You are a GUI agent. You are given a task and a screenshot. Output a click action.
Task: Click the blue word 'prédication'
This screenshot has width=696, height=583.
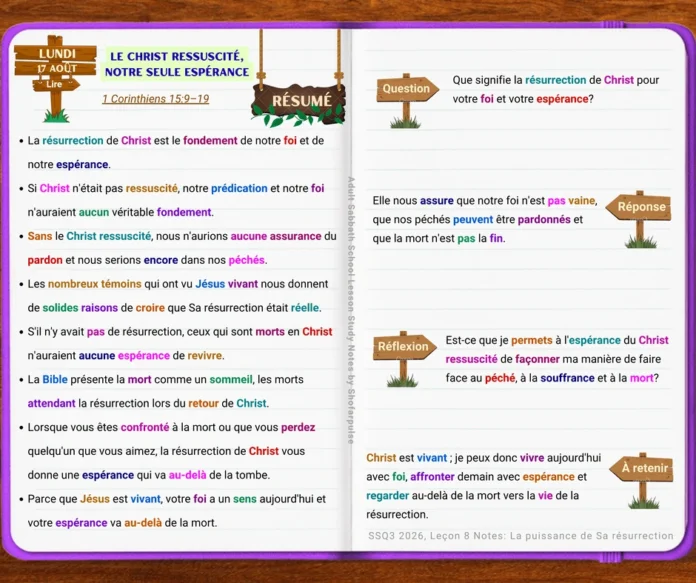(239, 188)
